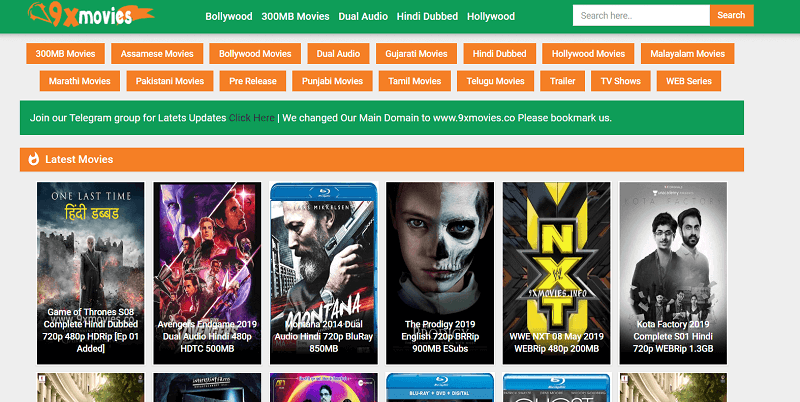Viewport: 800px width, 402px height.
Task: Open Tamil Movies category
Action: [x=415, y=81]
